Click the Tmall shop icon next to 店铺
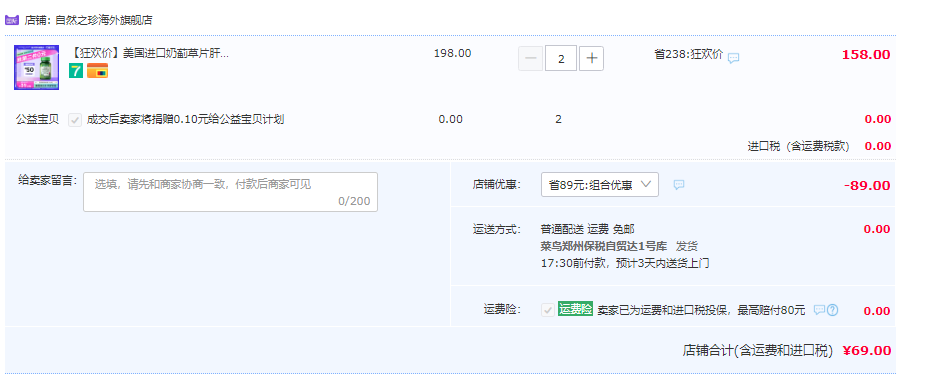 pyautogui.click(x=13, y=20)
